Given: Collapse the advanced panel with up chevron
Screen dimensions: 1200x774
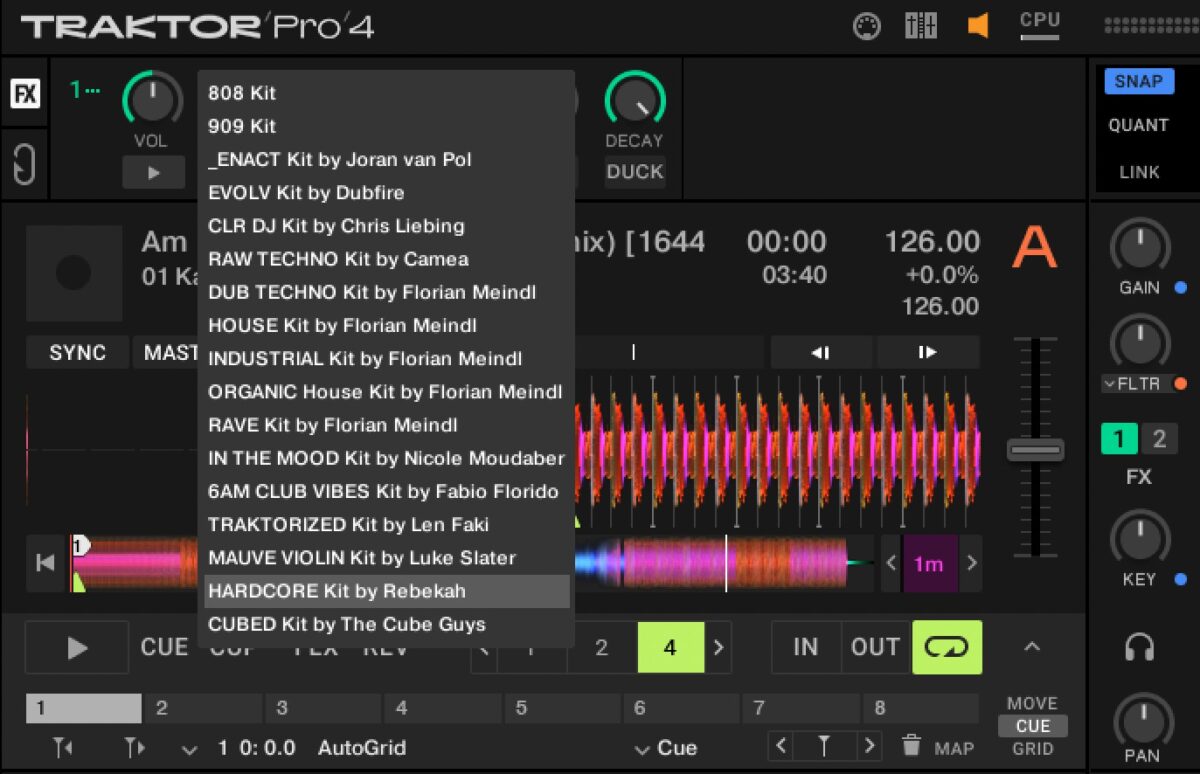Looking at the screenshot, I should point(1032,648).
